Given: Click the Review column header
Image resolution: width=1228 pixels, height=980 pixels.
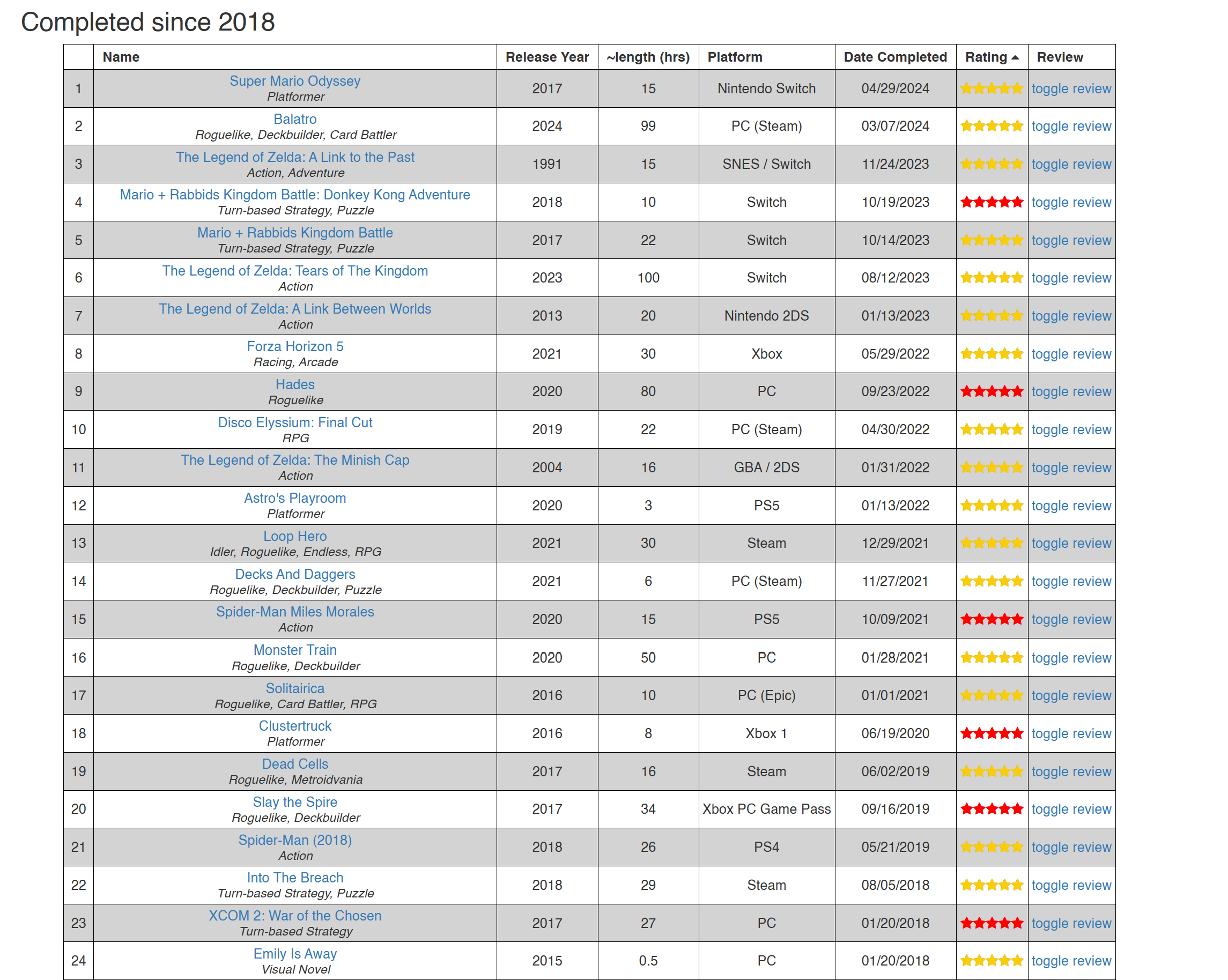Looking at the screenshot, I should pos(1060,57).
